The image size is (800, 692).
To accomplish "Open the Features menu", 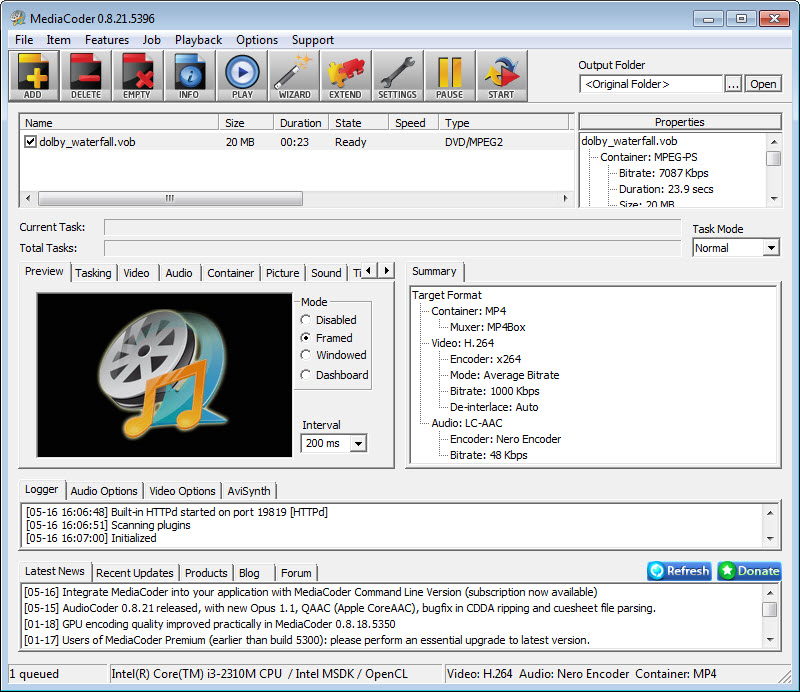I will [107, 40].
